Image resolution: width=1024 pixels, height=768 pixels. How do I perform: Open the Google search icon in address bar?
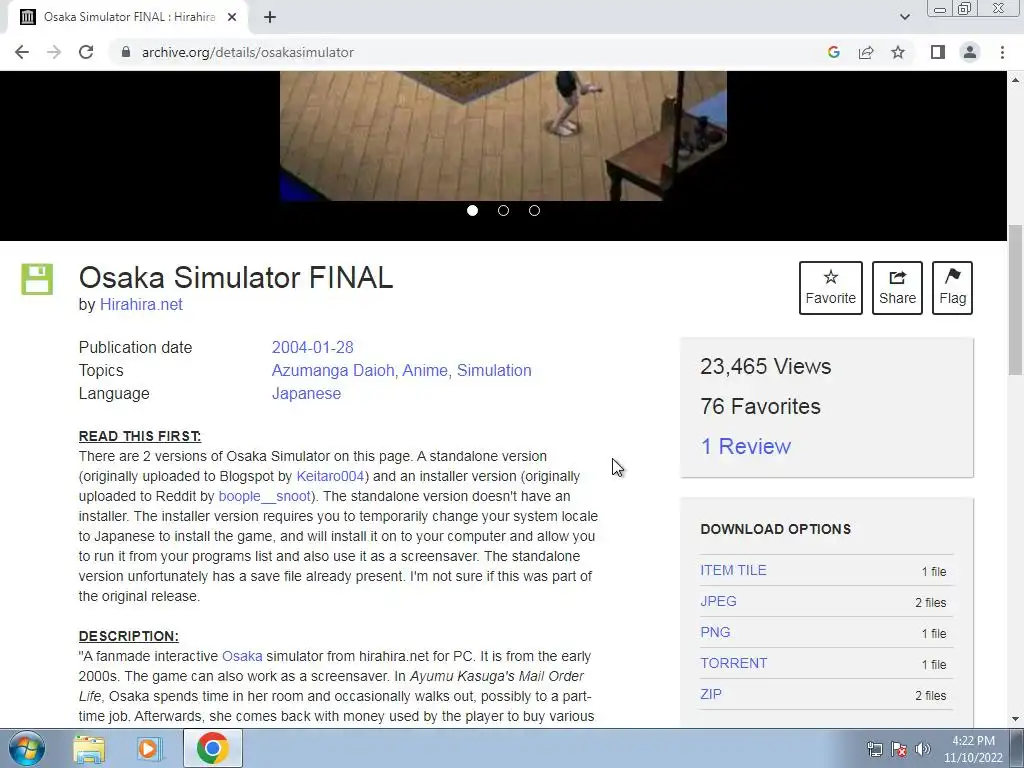833,52
